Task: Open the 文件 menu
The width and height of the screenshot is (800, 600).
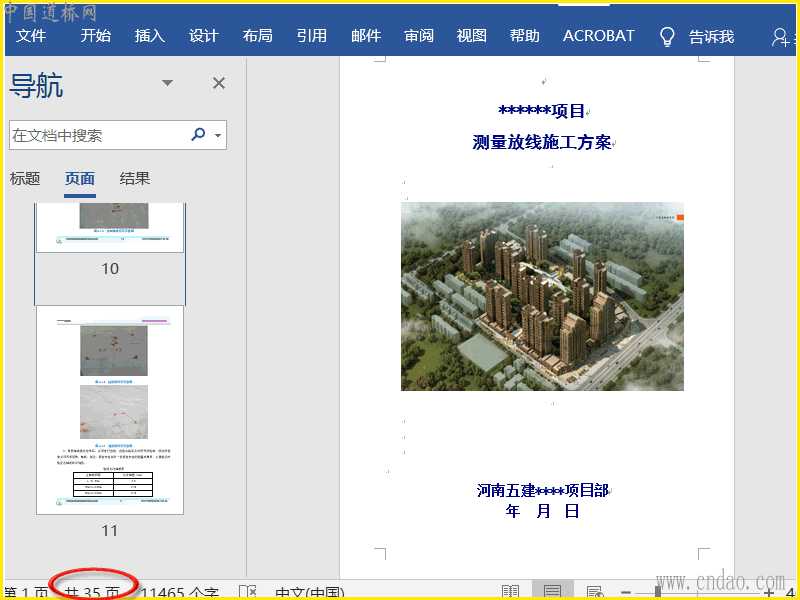Action: 31,36
